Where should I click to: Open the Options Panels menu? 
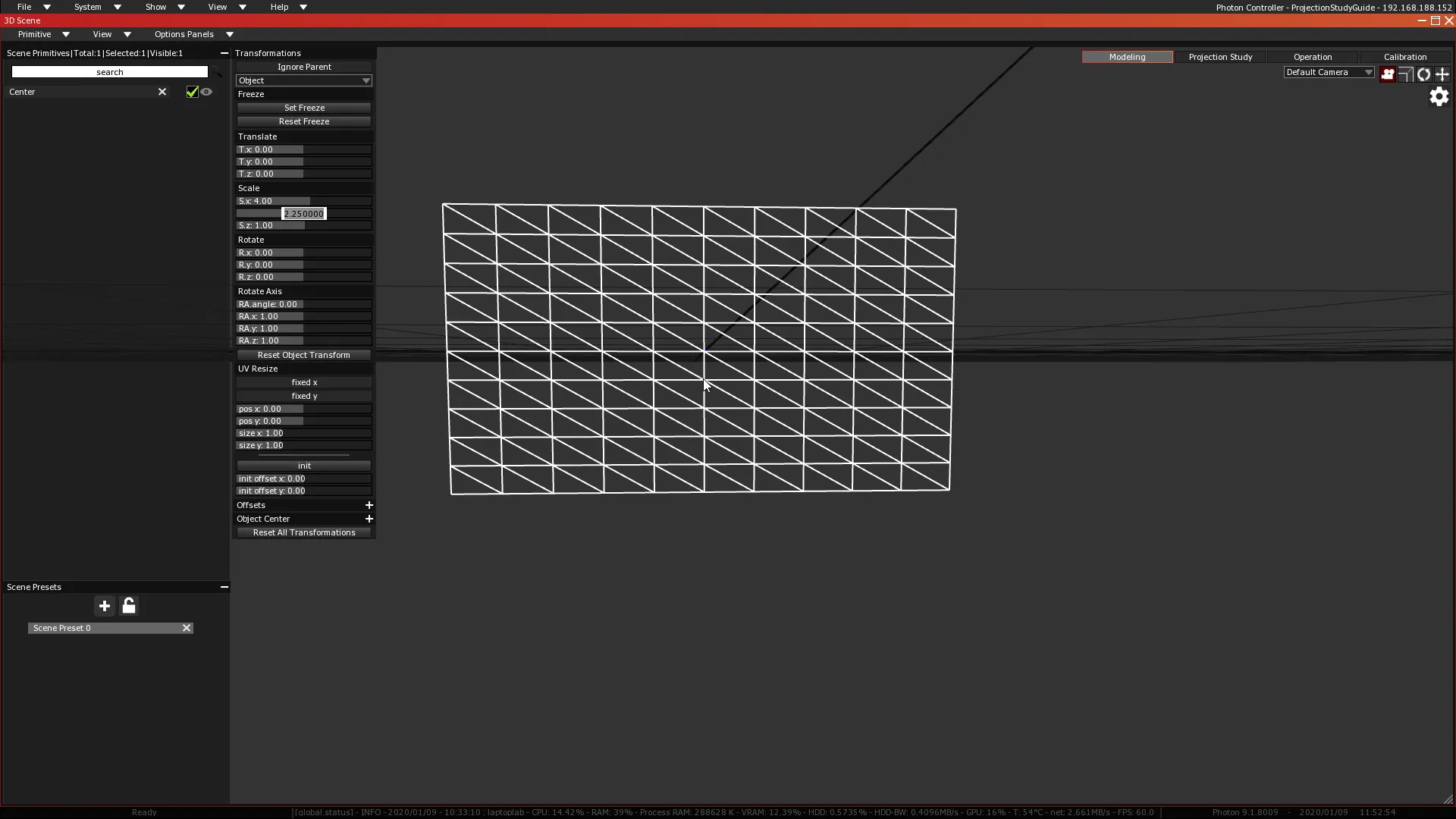[193, 34]
